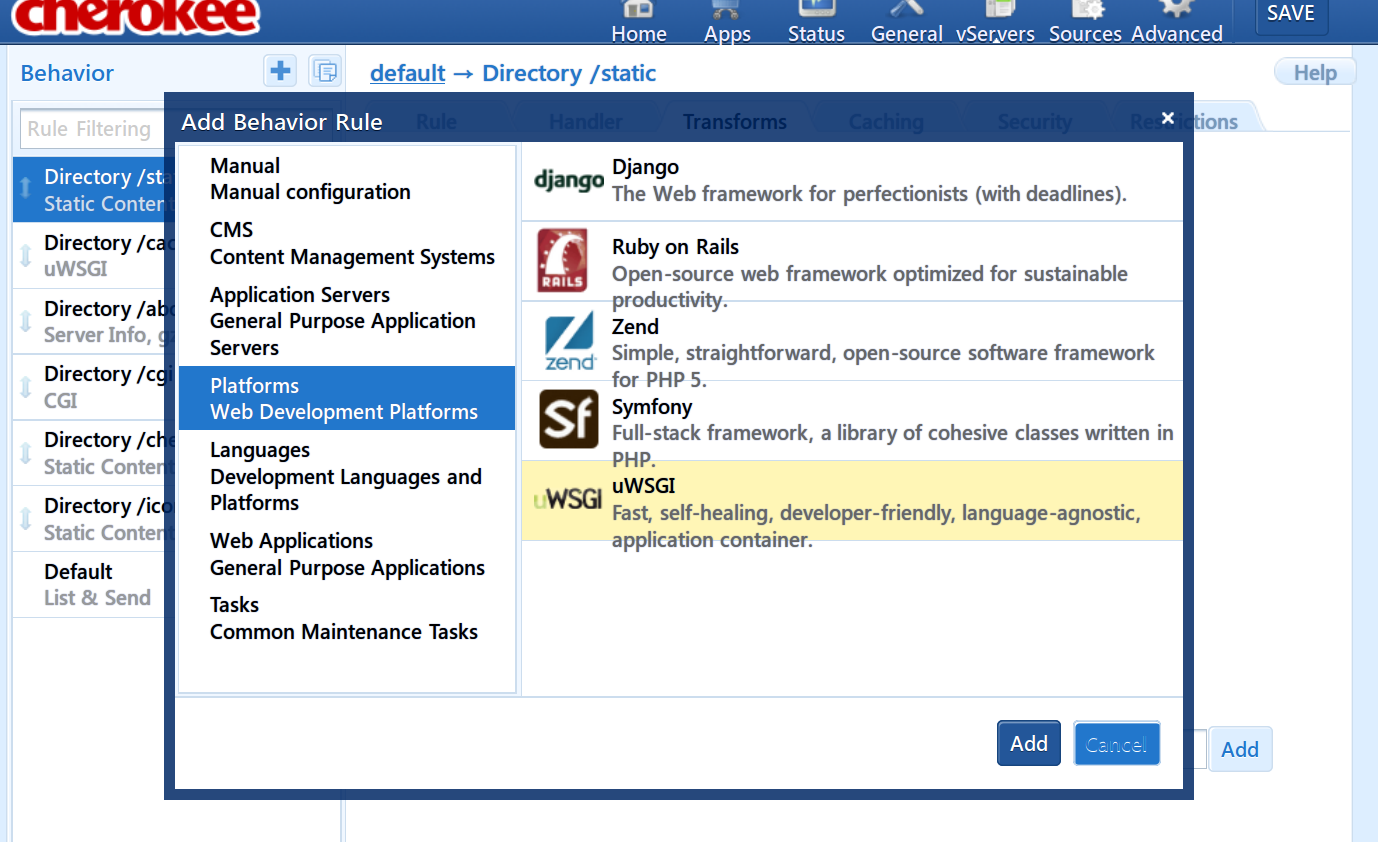Screen dimensions: 1378x842
Task: Click the uWSGI logo icon
Action: [x=567, y=499]
